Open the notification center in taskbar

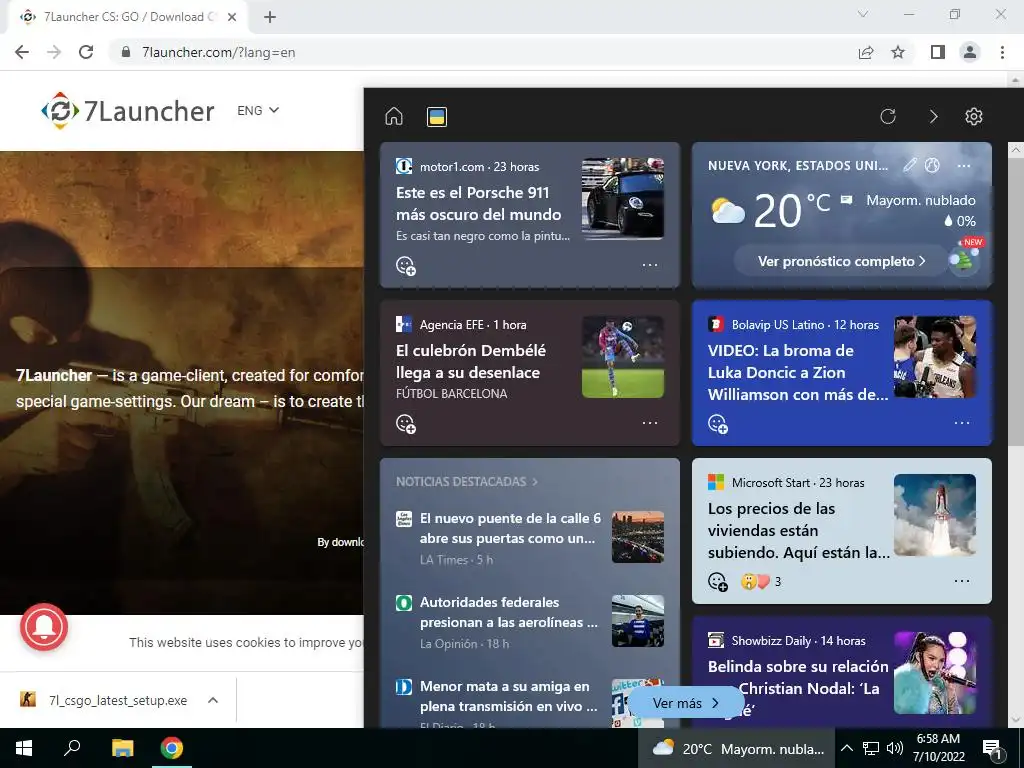click(x=993, y=749)
